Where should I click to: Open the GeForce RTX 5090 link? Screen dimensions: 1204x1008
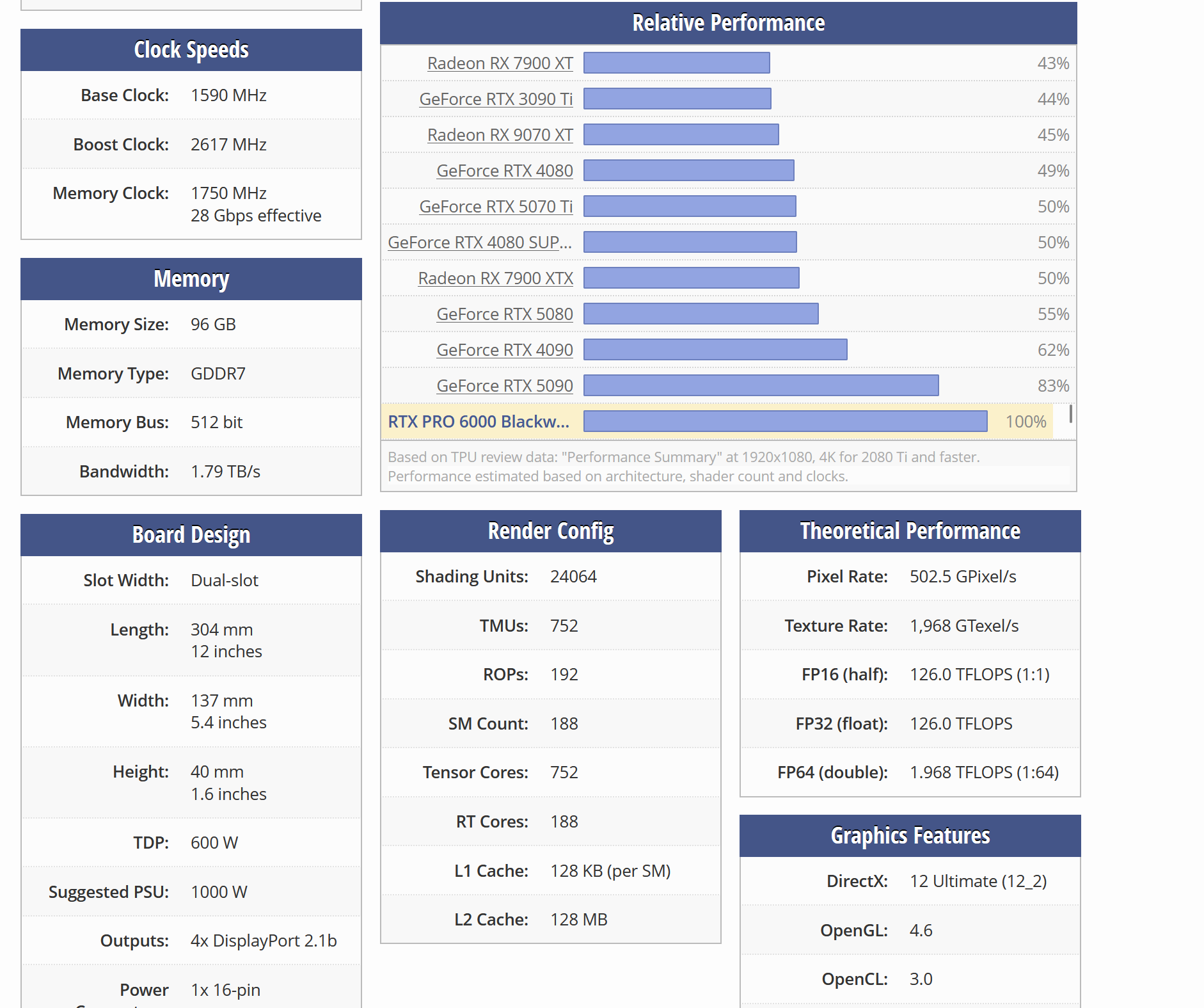point(505,386)
